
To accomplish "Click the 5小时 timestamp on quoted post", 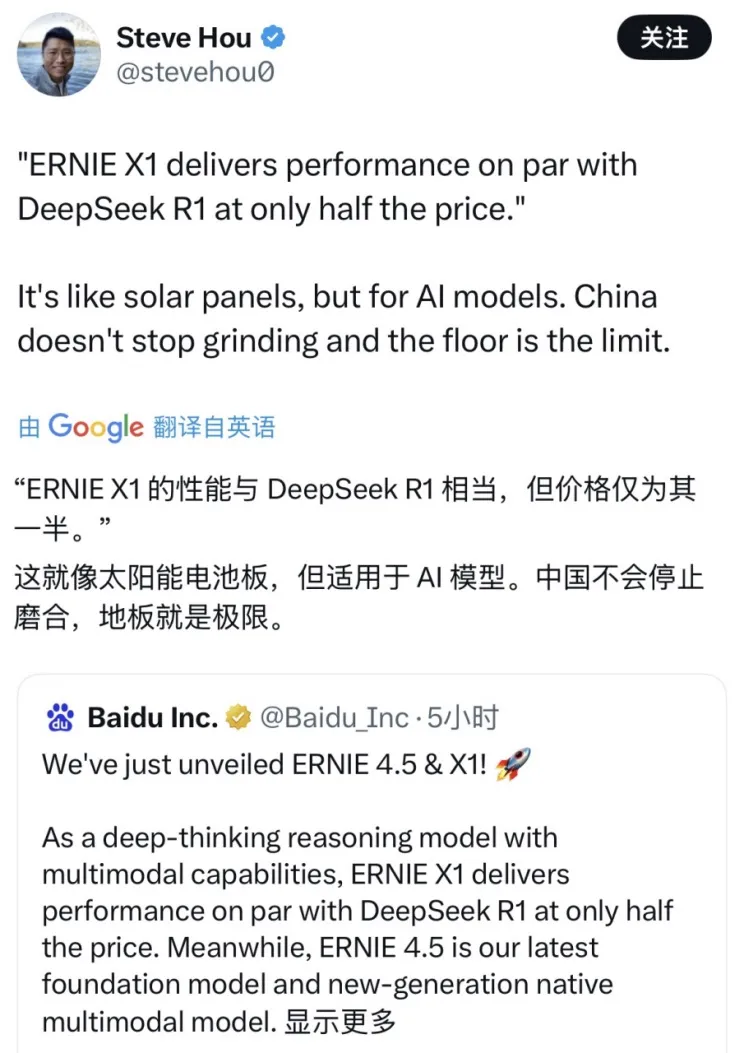I will 463,718.
